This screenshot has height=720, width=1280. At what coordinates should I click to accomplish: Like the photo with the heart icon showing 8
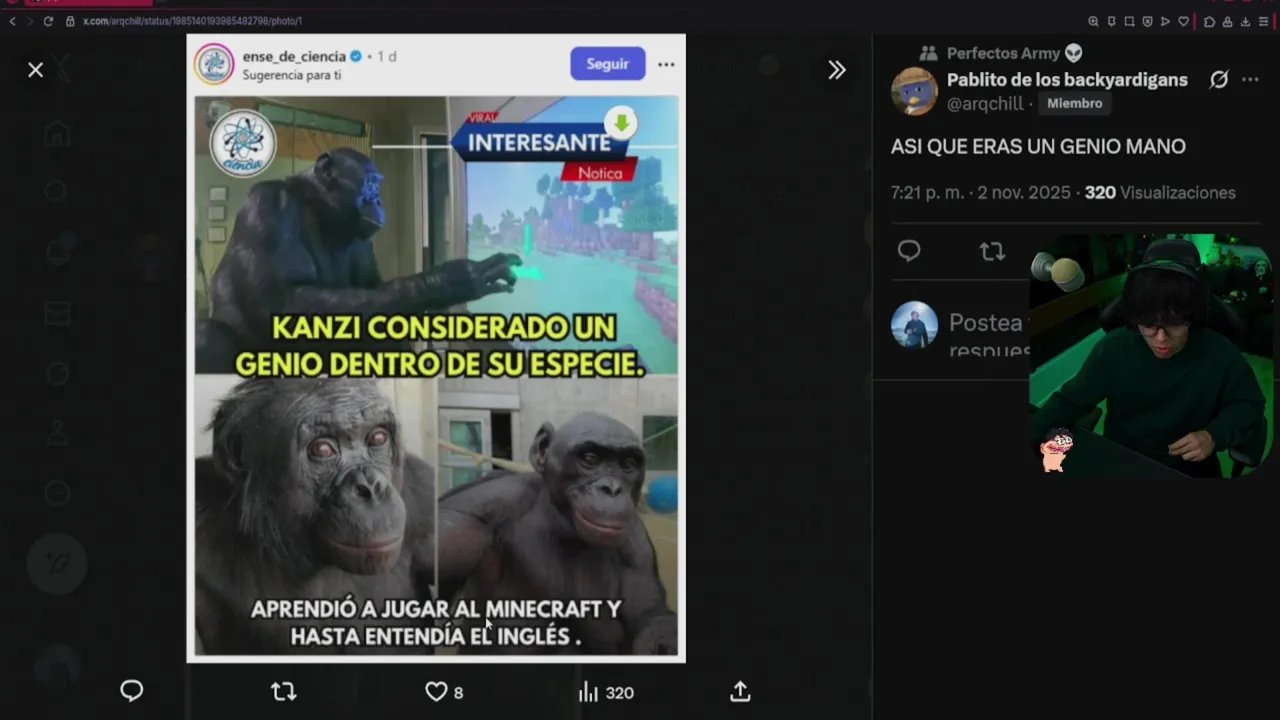coord(444,692)
